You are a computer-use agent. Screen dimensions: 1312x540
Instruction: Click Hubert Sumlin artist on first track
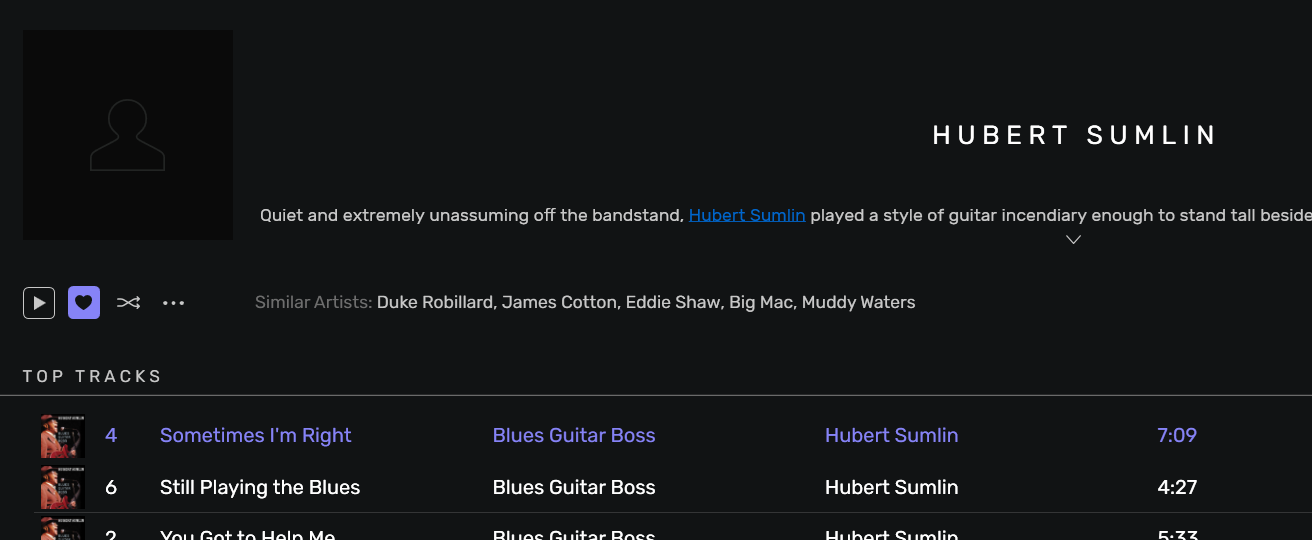[x=891, y=435]
